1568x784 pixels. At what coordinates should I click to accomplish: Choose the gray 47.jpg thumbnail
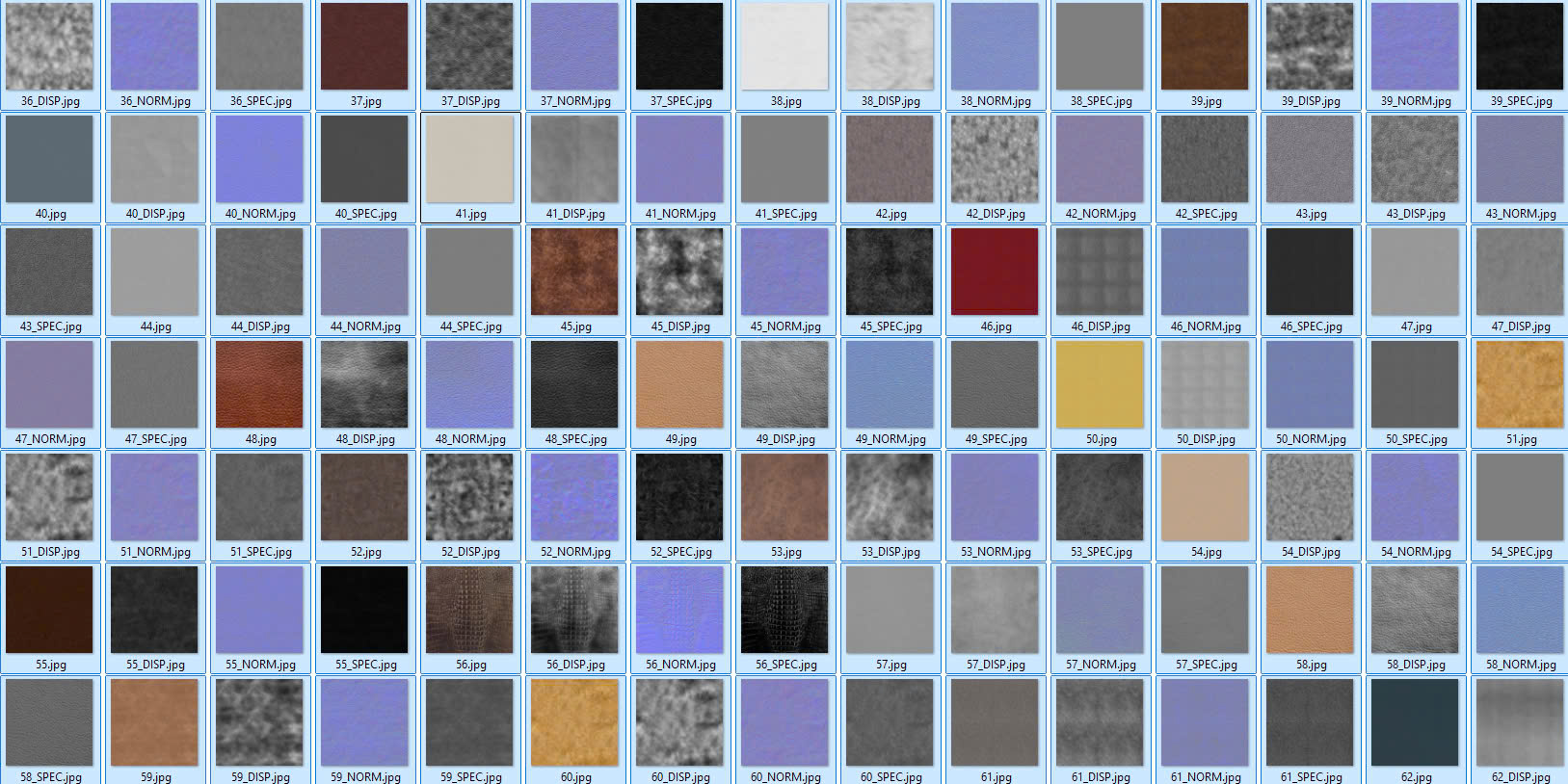(x=1416, y=272)
